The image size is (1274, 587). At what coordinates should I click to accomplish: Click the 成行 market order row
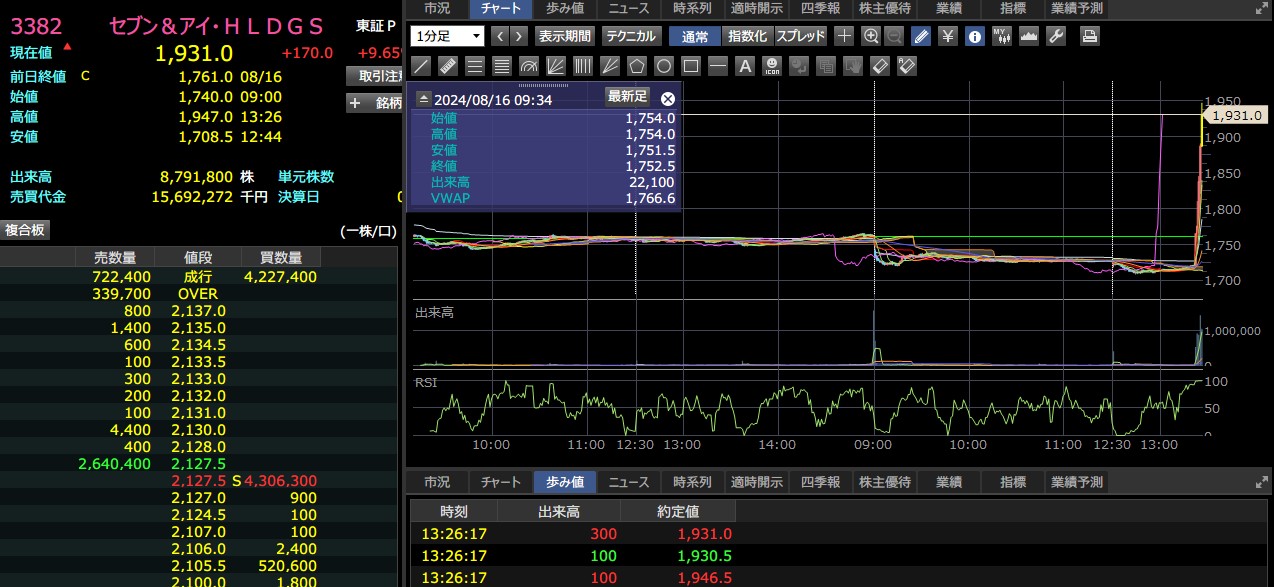click(199, 276)
